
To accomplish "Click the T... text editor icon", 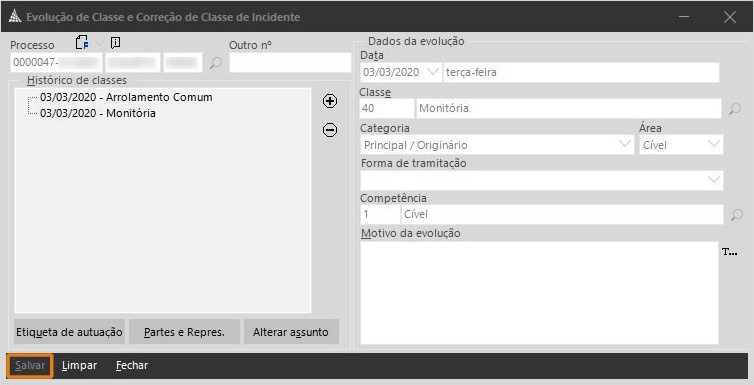I will pyautogui.click(x=729, y=252).
